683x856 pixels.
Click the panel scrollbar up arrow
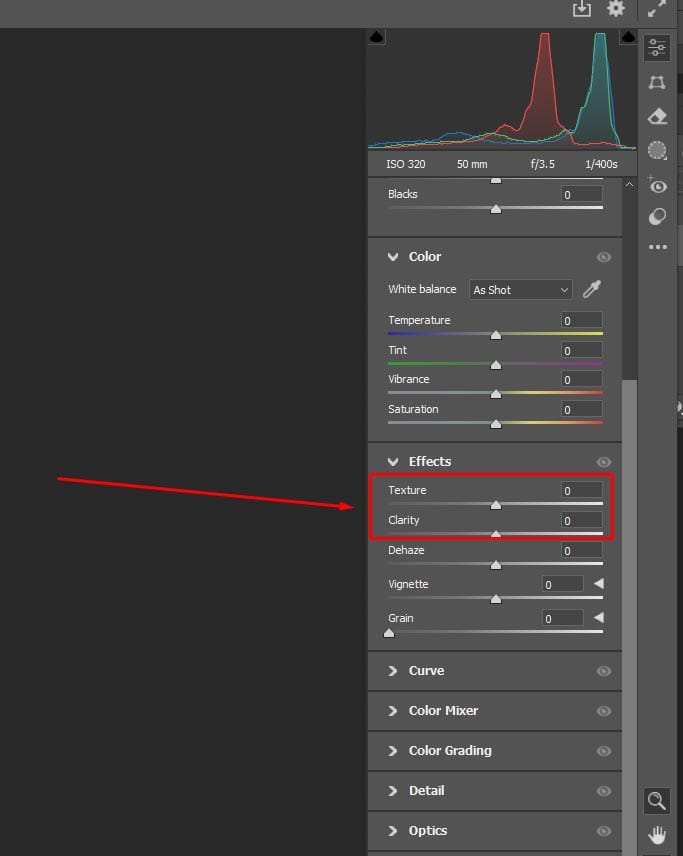(629, 185)
